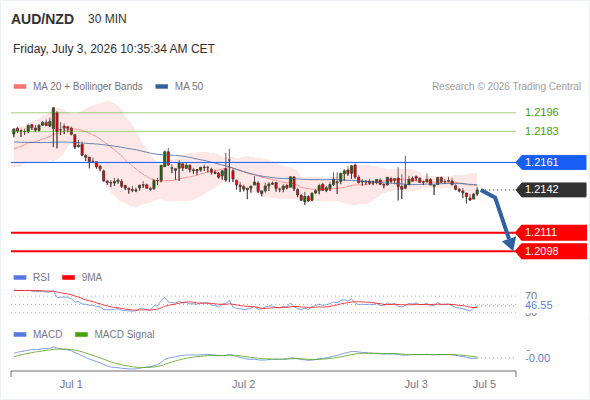This screenshot has width=590, height=400.
Task: Click the RSI value 46.55 readout
Action: click(x=538, y=305)
